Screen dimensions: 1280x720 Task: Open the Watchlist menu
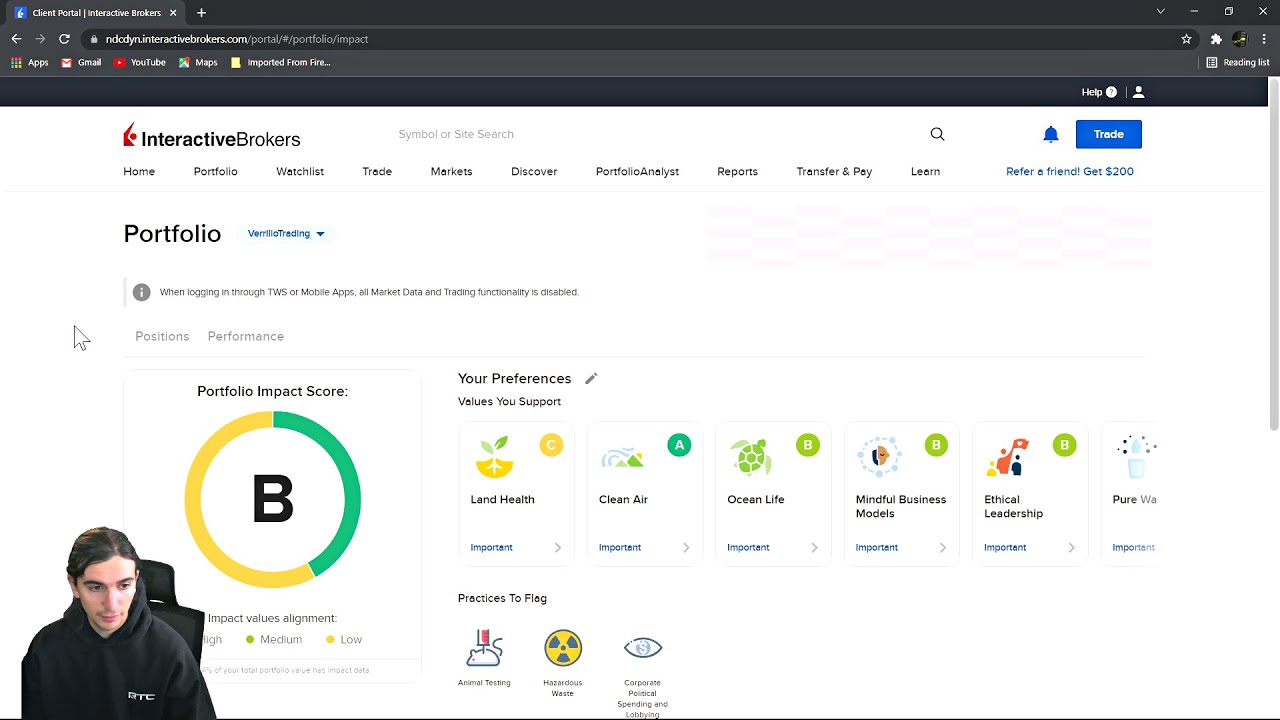pos(300,171)
